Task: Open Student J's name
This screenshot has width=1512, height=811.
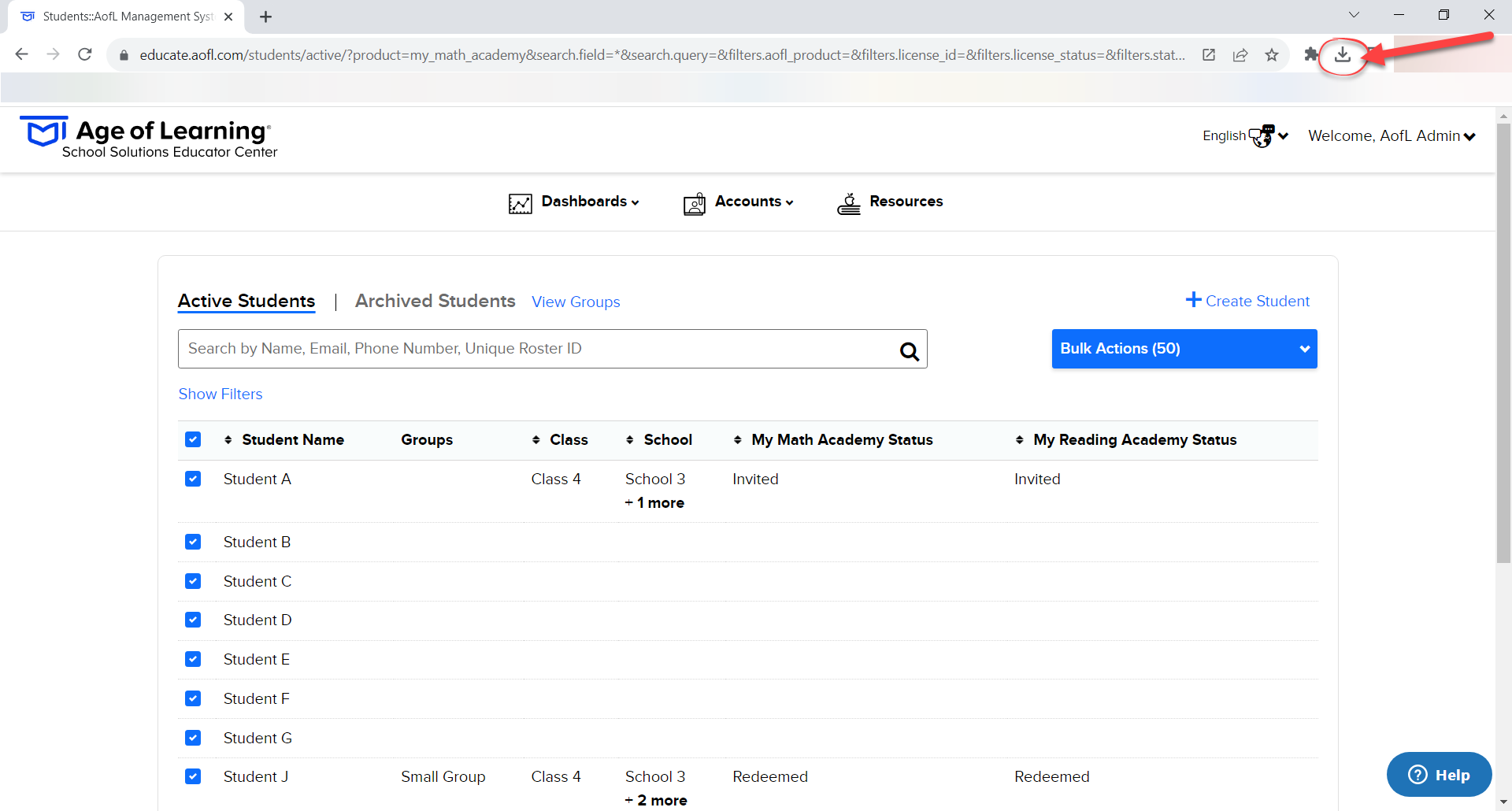Action: (256, 776)
